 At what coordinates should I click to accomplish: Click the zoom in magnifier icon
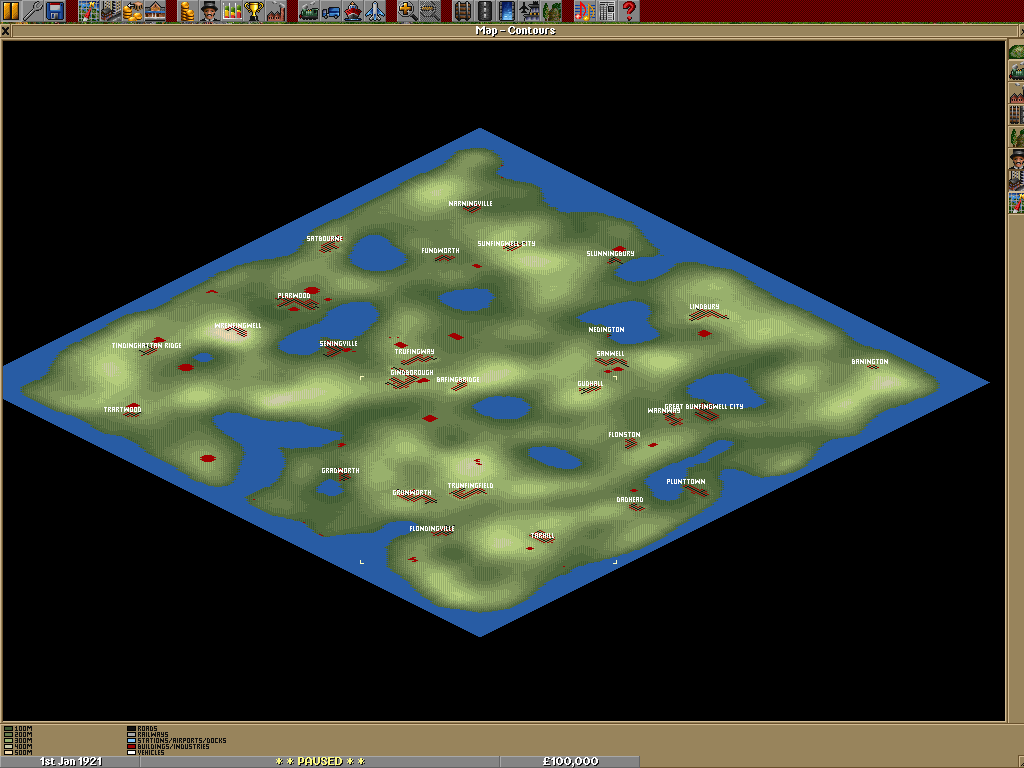click(408, 11)
